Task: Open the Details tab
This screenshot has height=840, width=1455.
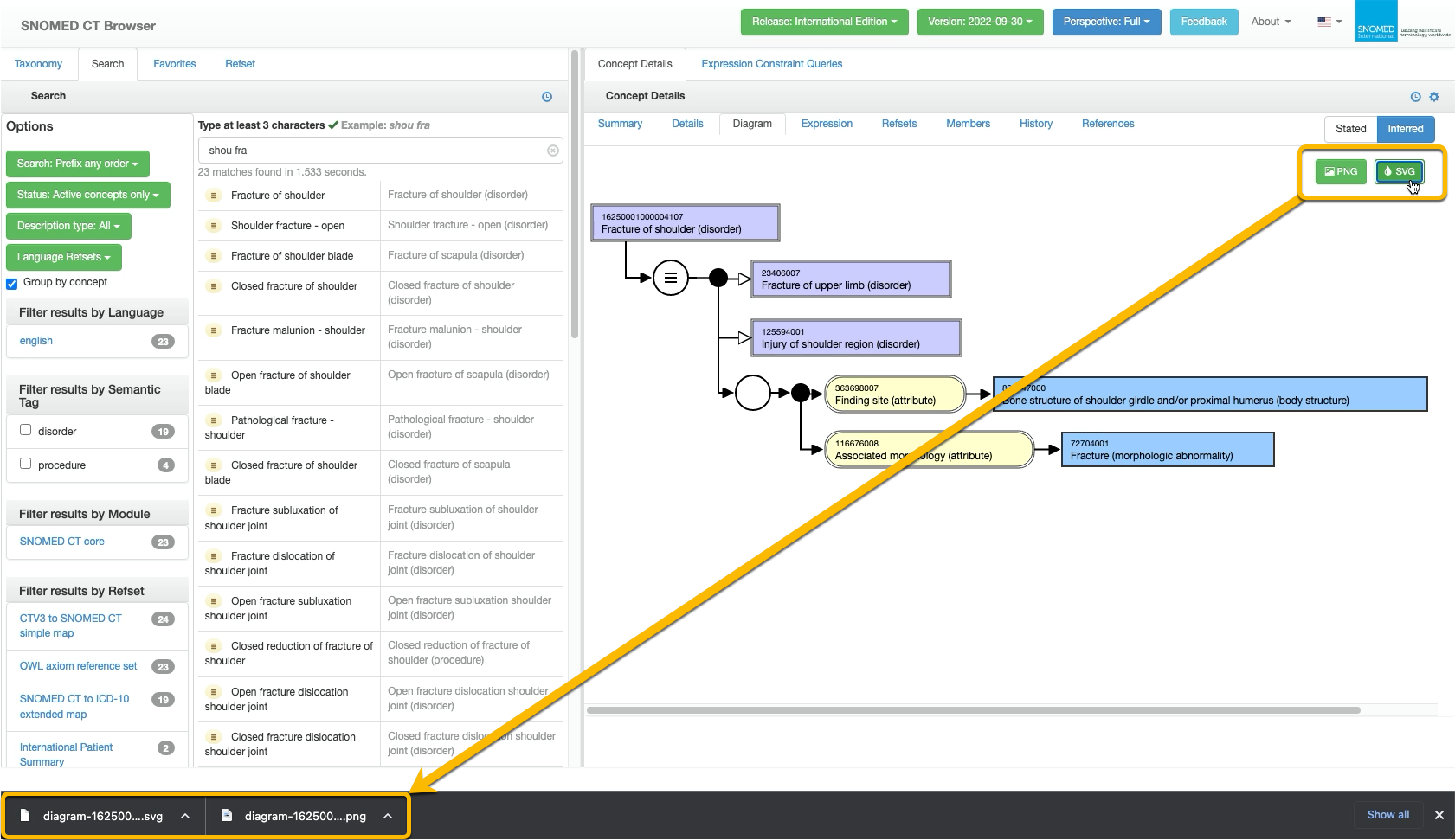Action: coord(687,124)
